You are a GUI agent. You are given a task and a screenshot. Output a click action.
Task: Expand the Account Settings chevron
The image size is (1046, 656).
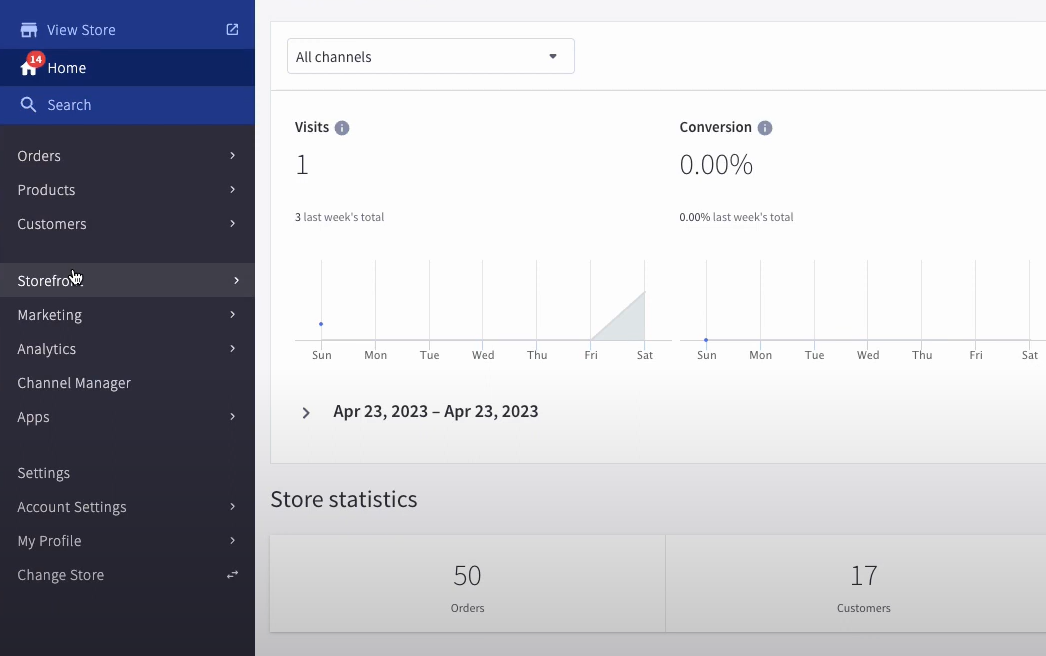(232, 507)
